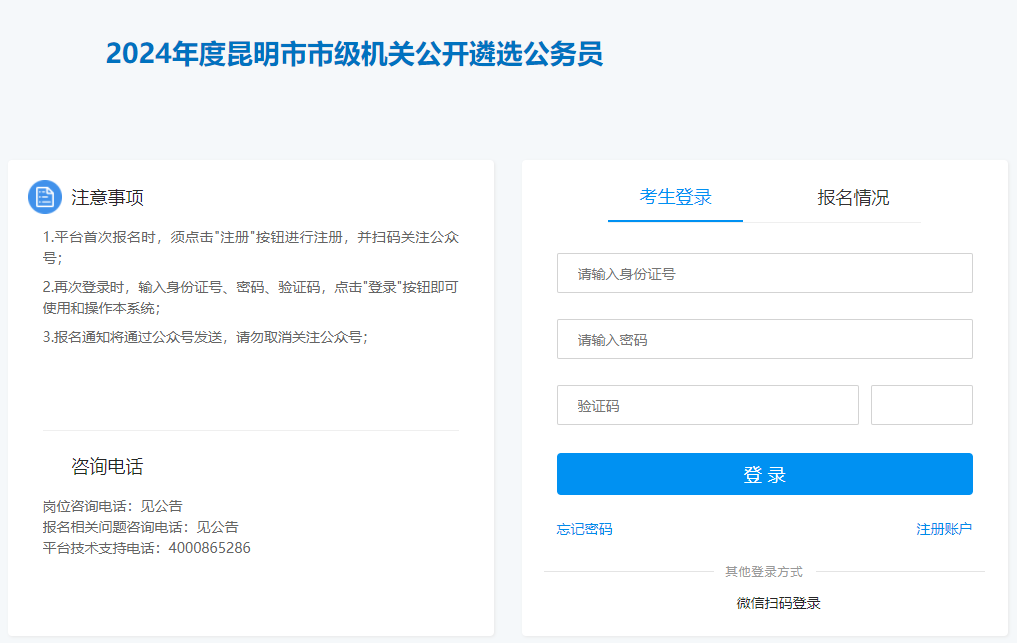Click the 岗位咨询电话 line

(x=112, y=506)
